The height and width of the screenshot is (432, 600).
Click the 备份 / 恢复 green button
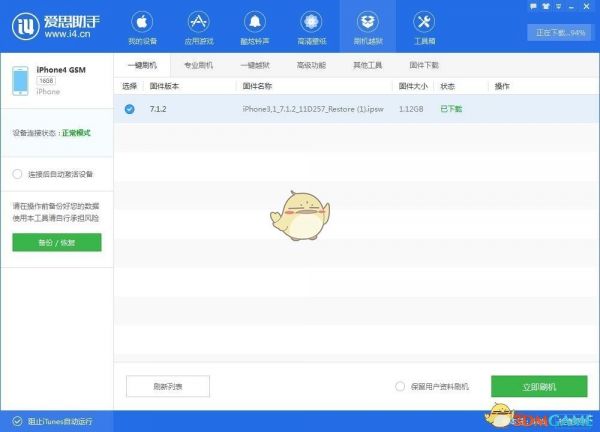[x=57, y=243]
